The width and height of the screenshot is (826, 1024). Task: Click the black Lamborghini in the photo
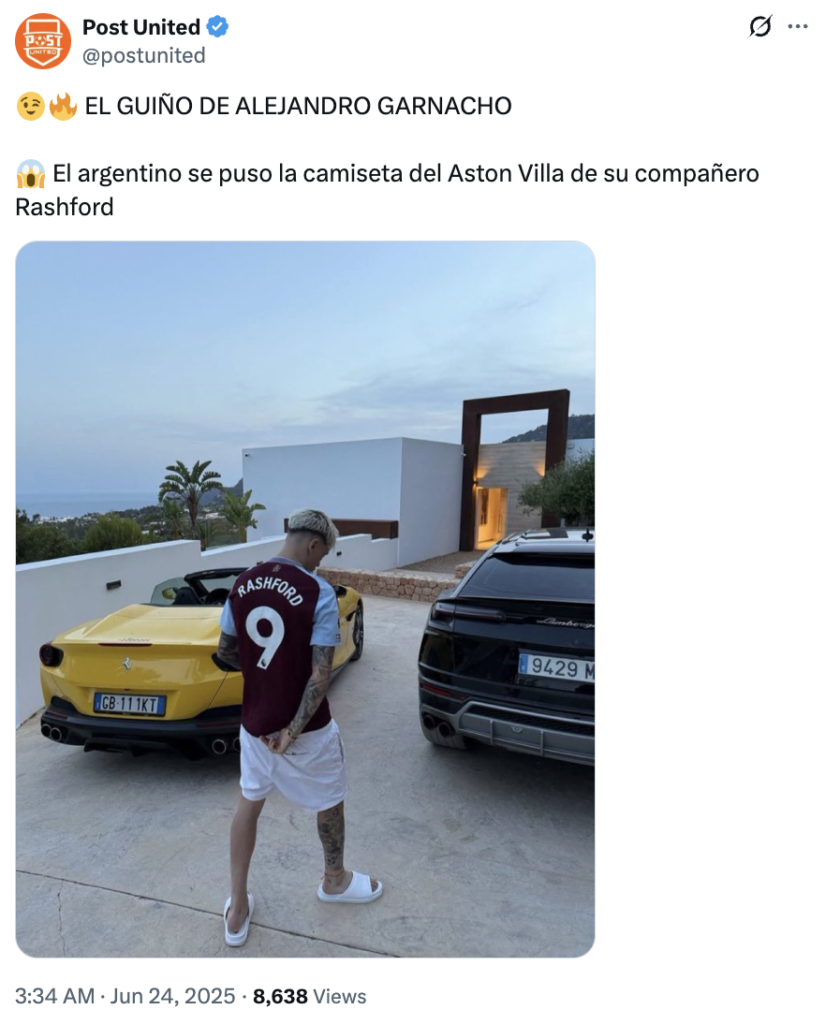[507, 647]
